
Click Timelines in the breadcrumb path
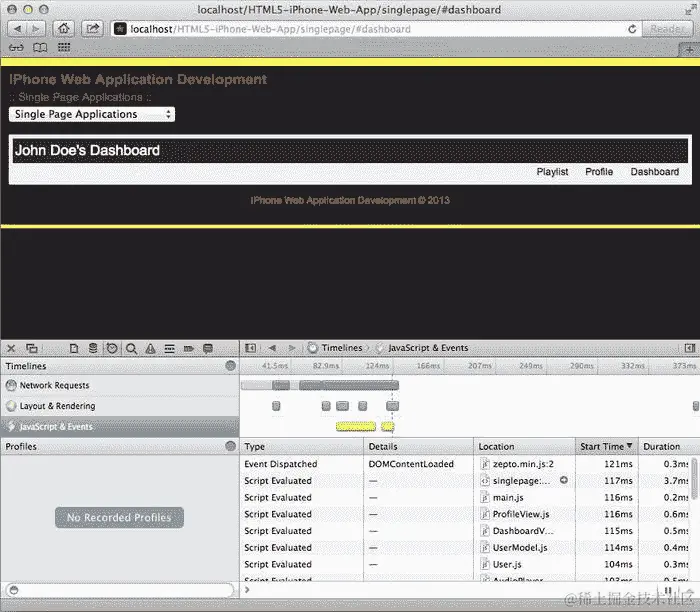[342, 348]
